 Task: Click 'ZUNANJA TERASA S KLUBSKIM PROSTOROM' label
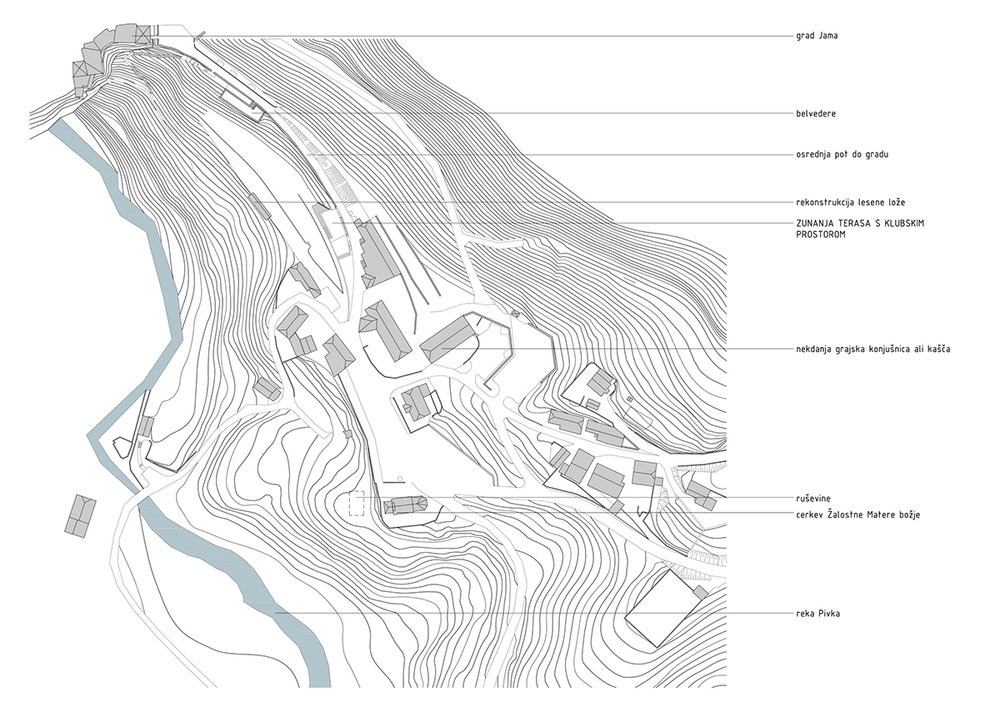pyautogui.click(x=859, y=229)
